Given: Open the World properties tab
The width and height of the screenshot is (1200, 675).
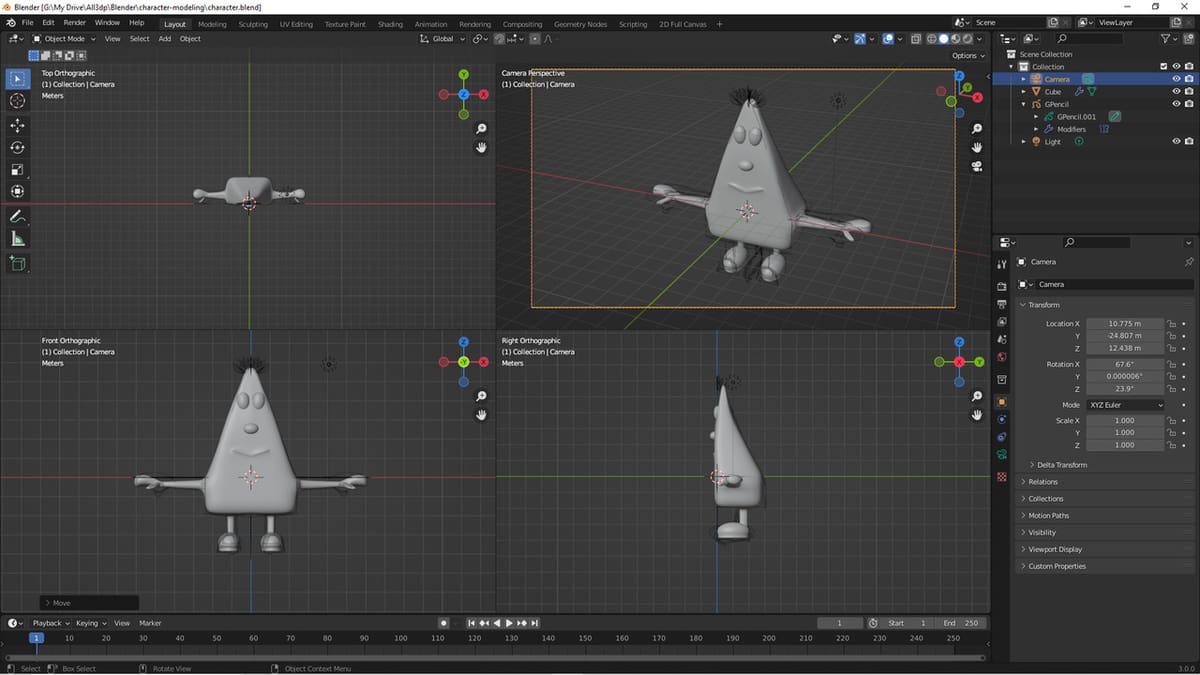Looking at the screenshot, I should coord(1002,357).
